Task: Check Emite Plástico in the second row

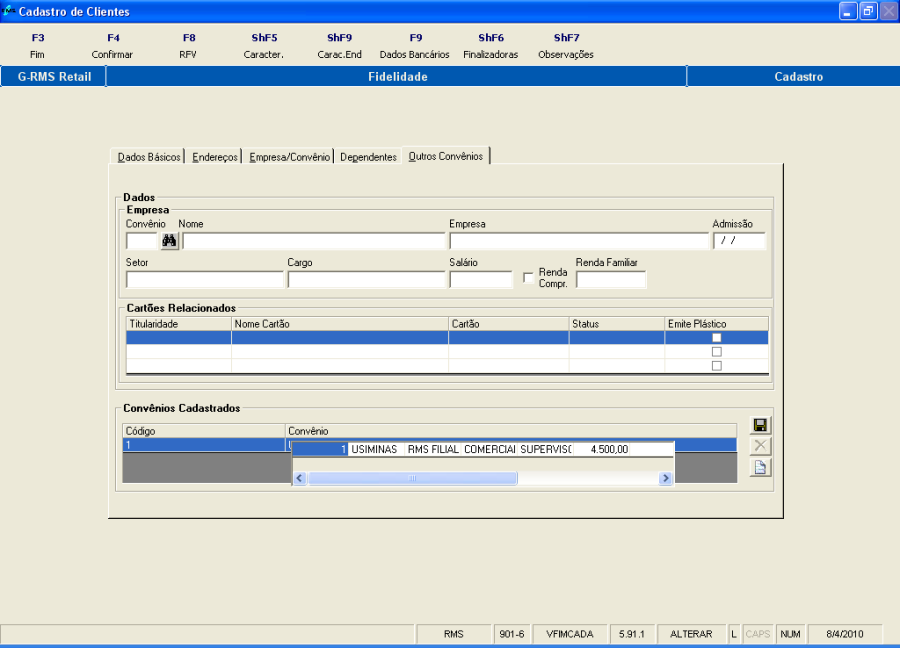Action: (x=716, y=352)
